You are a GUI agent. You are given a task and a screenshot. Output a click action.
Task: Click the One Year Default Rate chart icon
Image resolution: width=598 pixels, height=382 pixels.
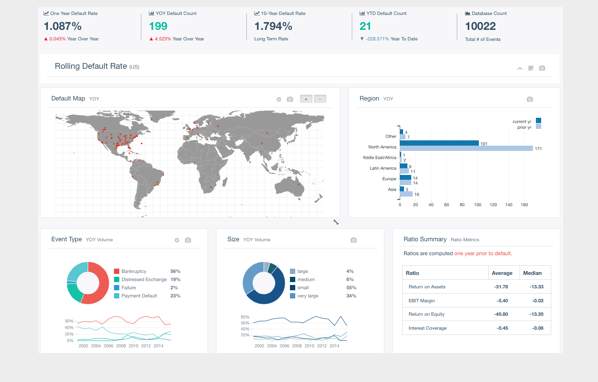click(46, 13)
